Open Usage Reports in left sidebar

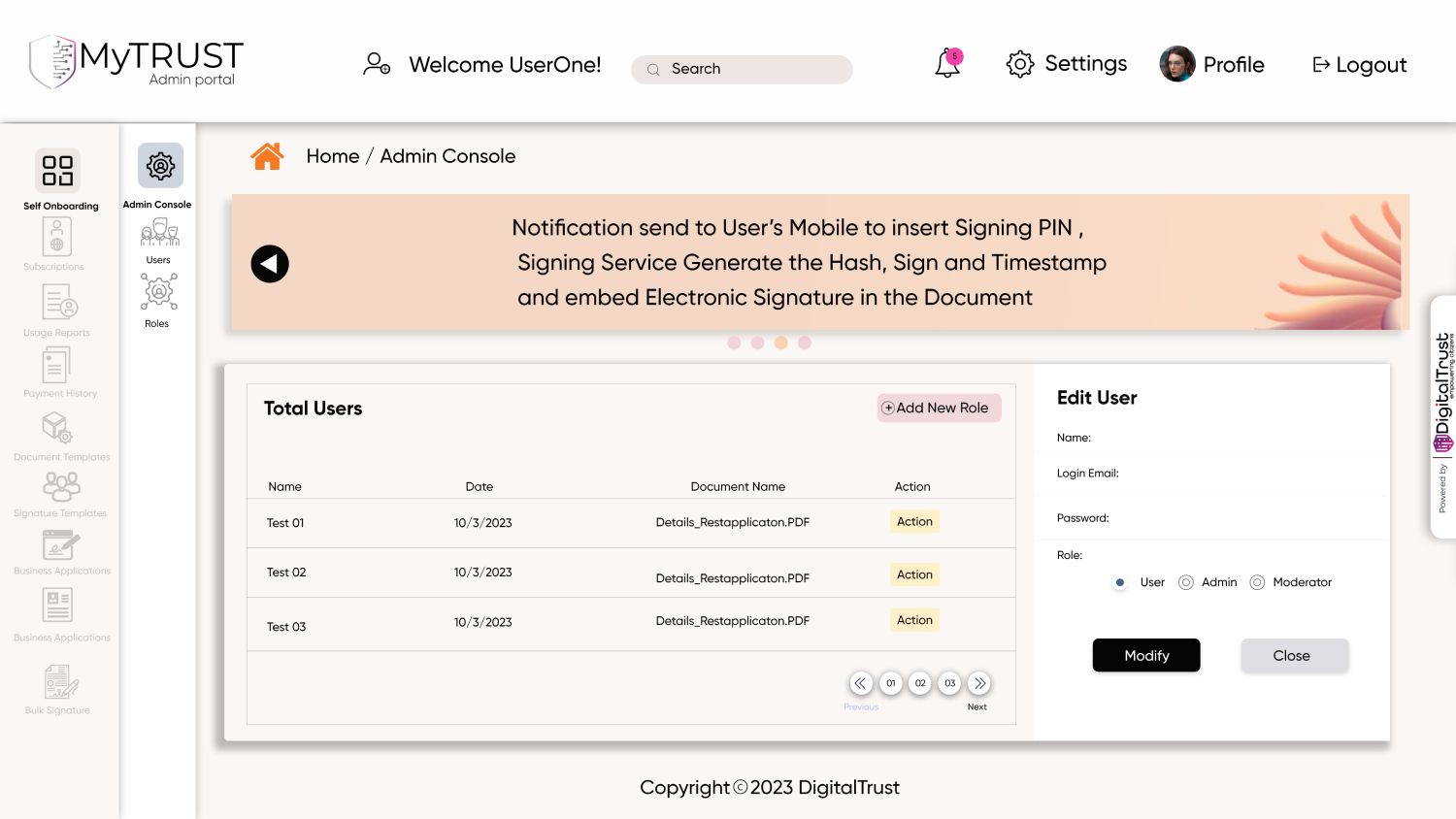coord(58,303)
